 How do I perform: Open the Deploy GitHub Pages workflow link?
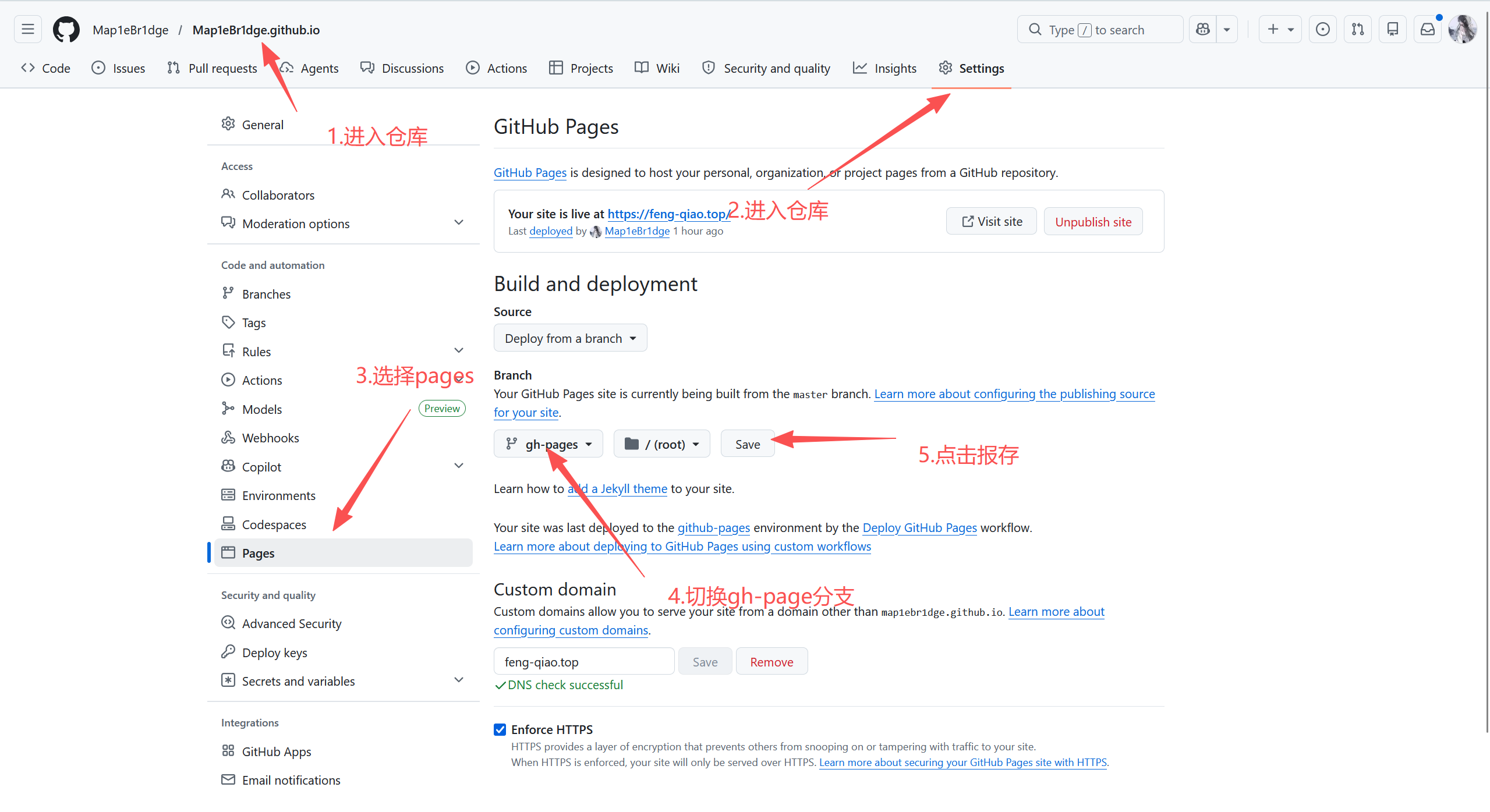point(920,528)
